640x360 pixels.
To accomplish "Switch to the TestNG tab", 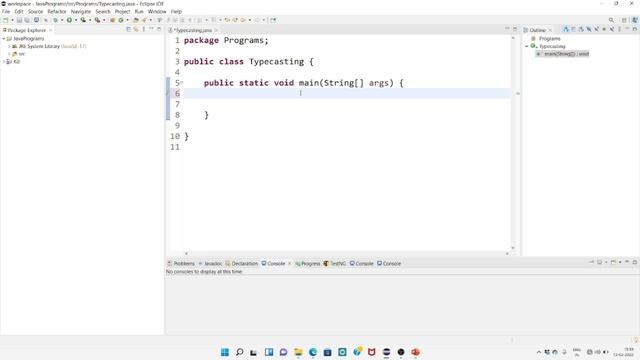I will pos(335,264).
